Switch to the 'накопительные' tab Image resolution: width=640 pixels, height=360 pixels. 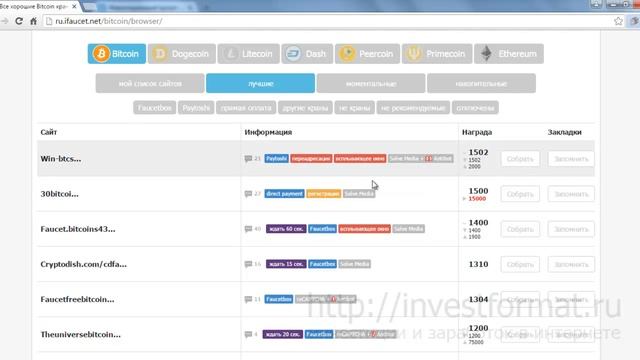(481, 83)
